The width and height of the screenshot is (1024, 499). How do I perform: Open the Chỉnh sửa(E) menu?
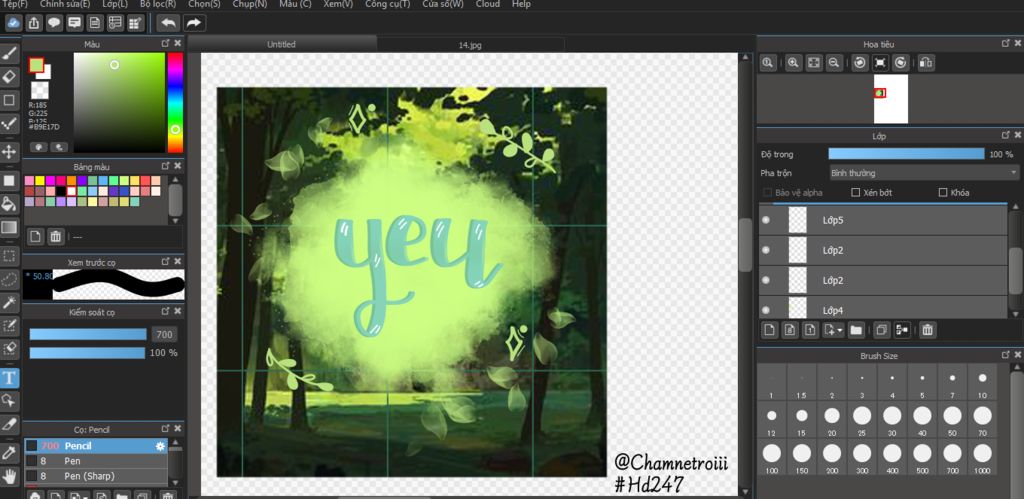tap(65, 4)
